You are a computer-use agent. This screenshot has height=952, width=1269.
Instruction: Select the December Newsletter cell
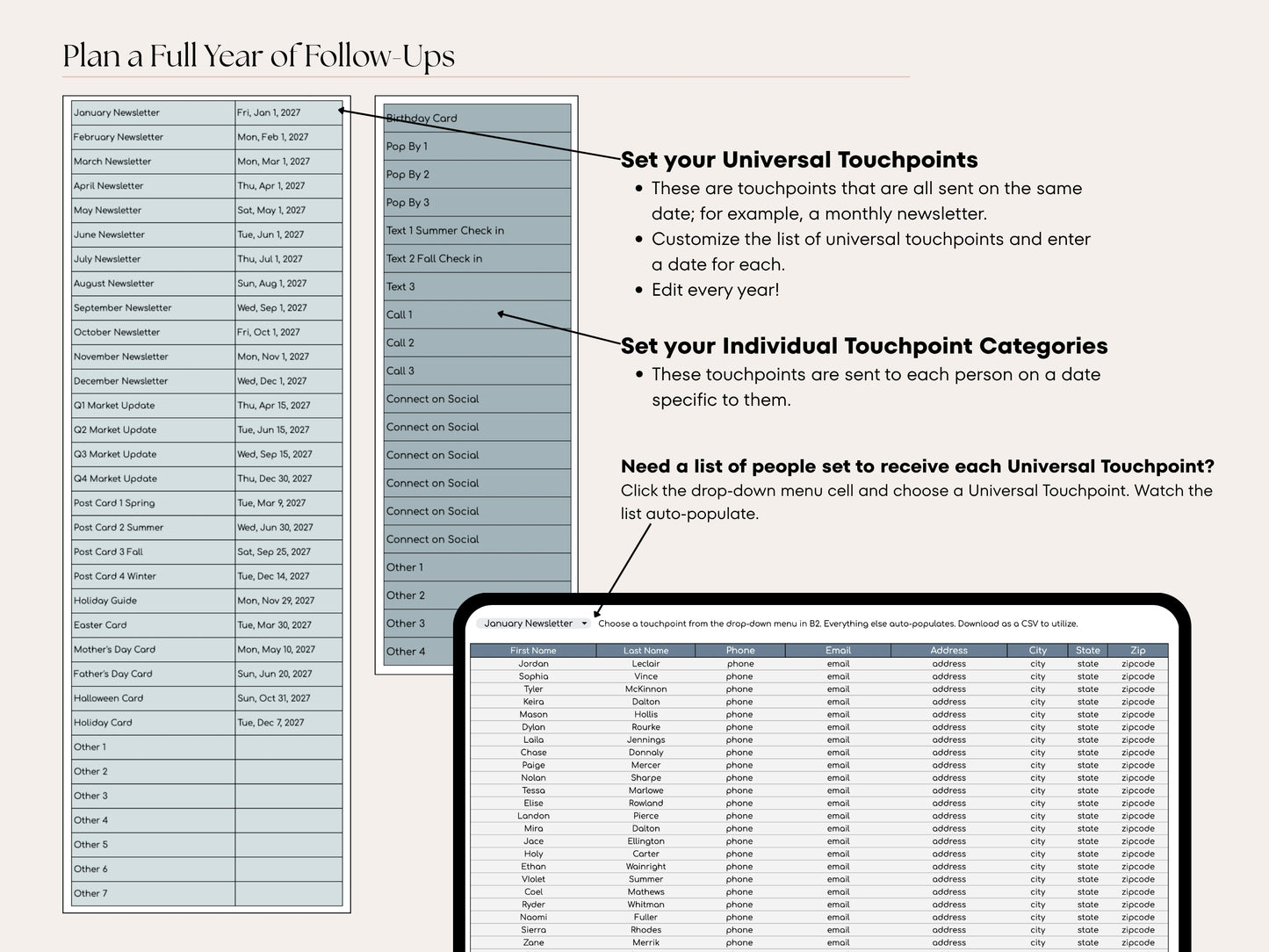pos(153,381)
